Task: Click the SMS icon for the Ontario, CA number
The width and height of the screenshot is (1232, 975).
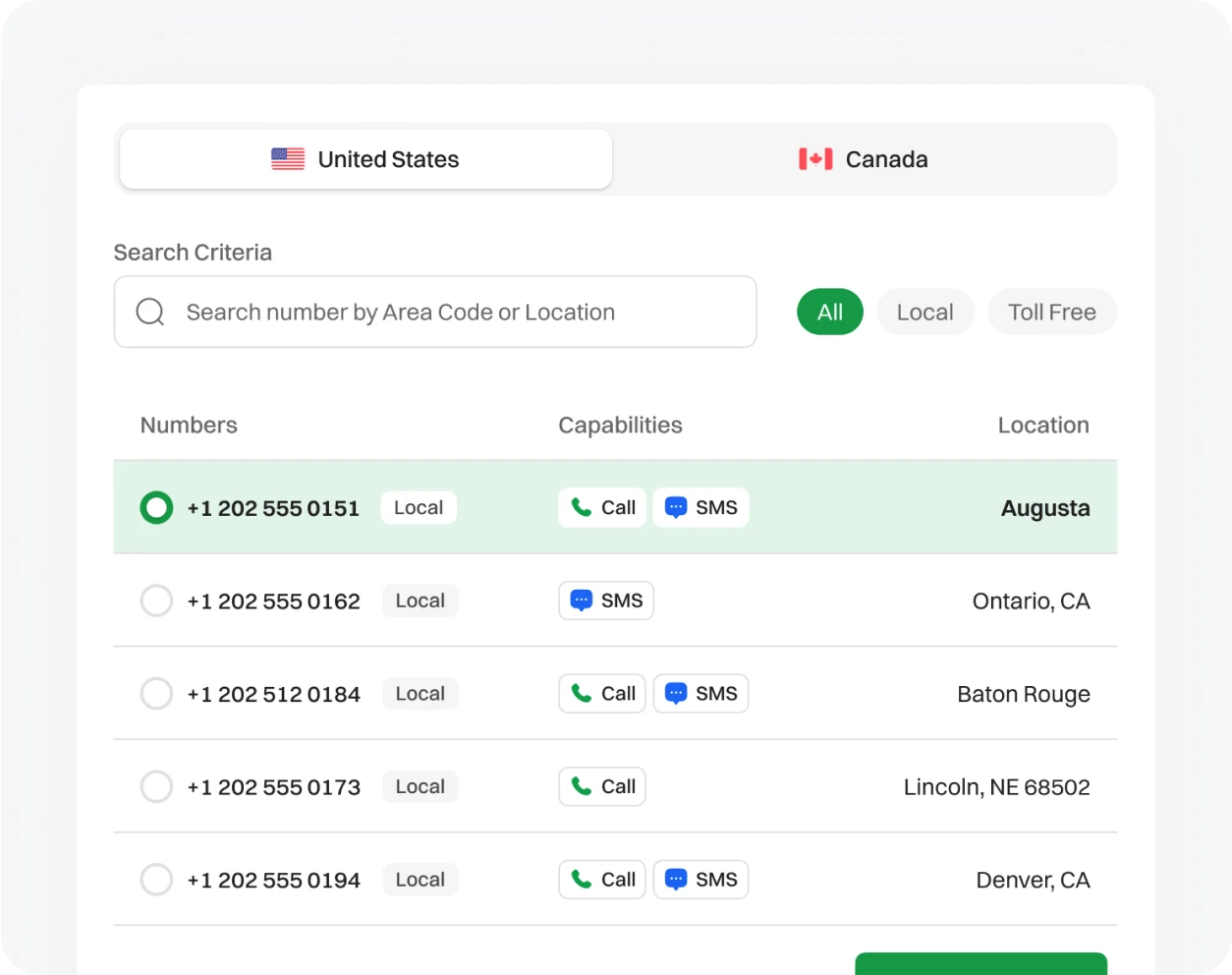Action: [x=580, y=601]
